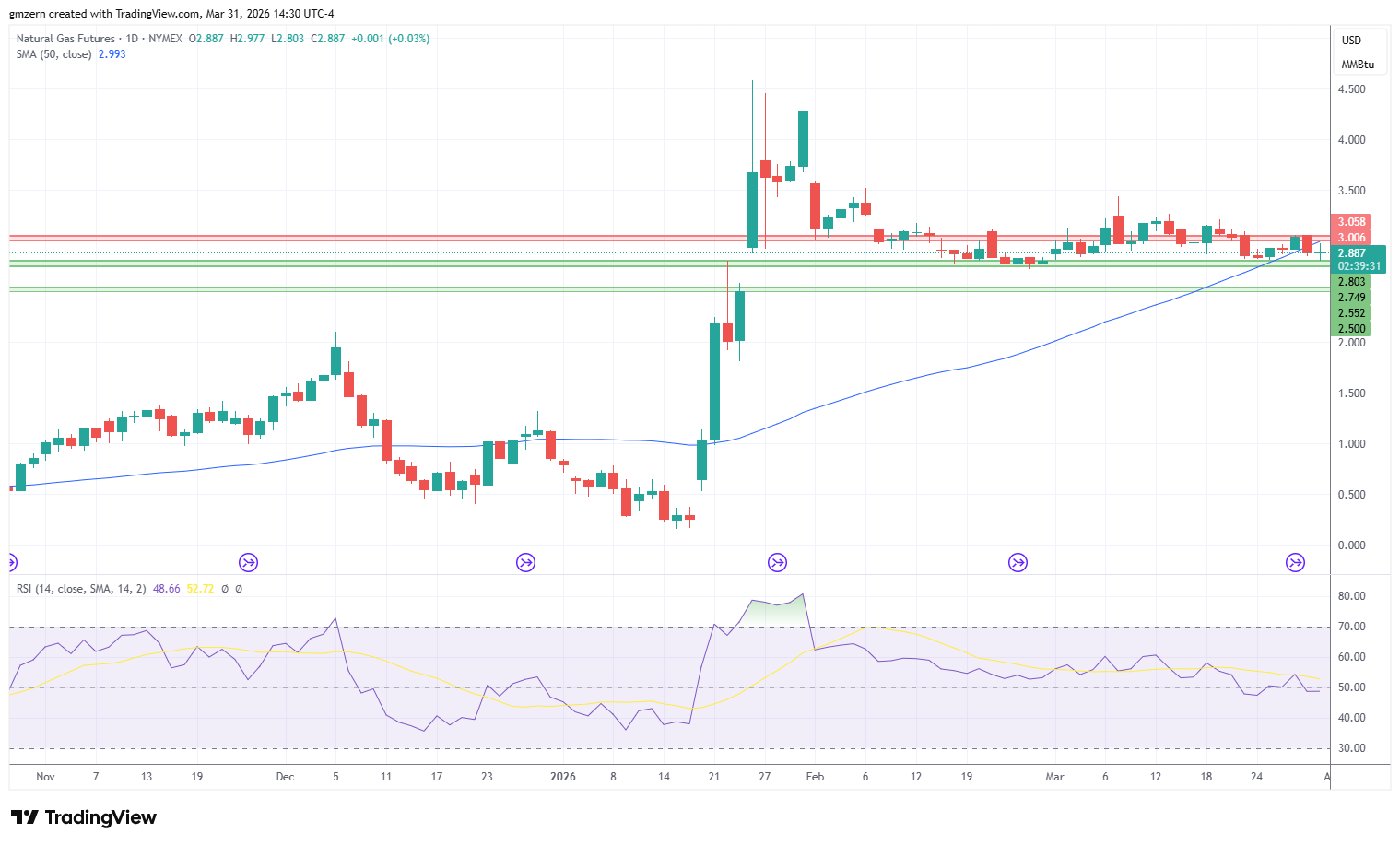Click the contract rollover marker in late November

click(248, 562)
